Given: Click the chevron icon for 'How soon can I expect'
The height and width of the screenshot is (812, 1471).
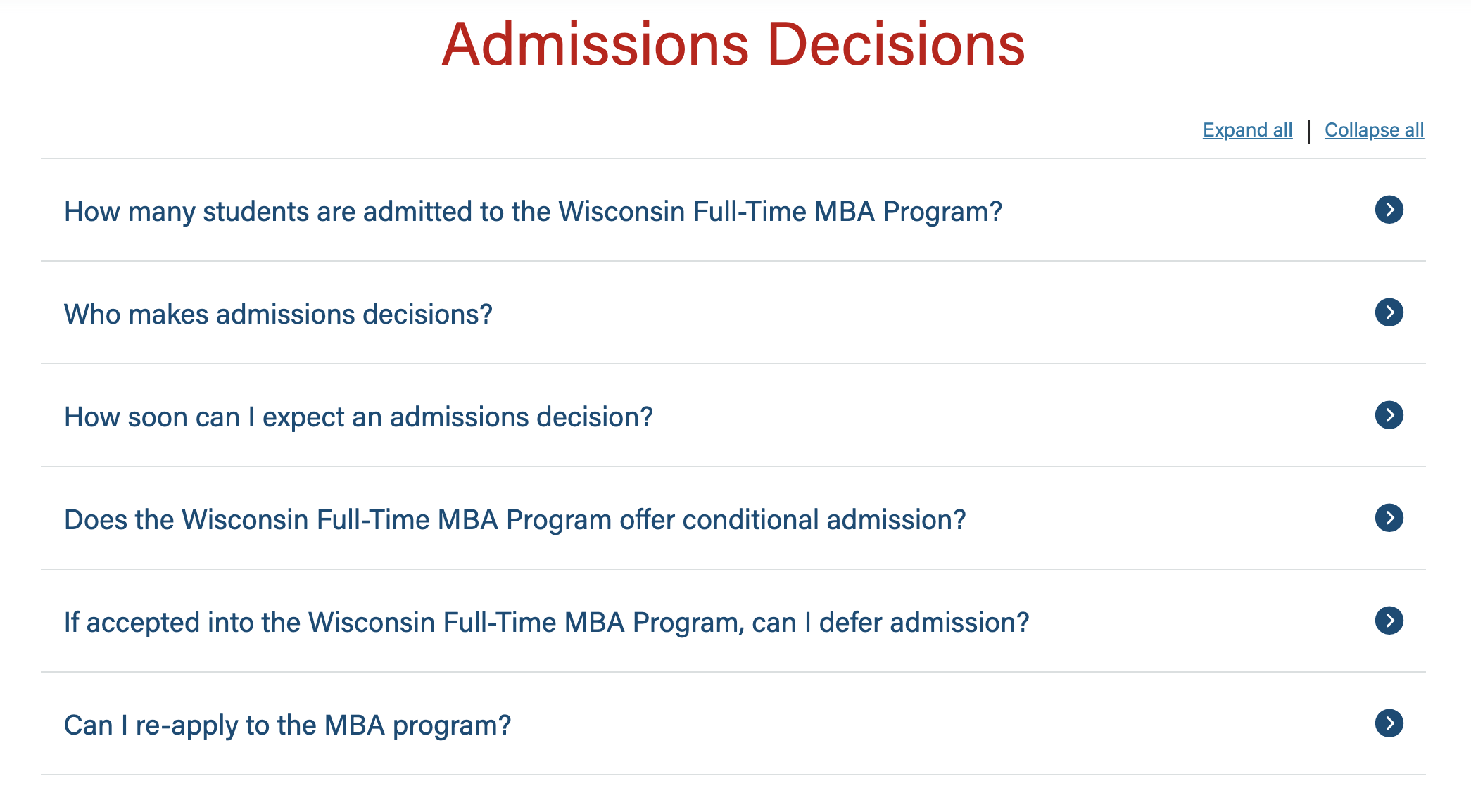Looking at the screenshot, I should pyautogui.click(x=1389, y=415).
